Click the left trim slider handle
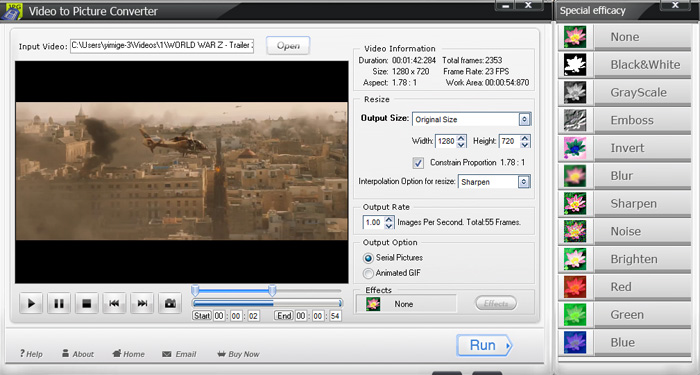 (195, 291)
